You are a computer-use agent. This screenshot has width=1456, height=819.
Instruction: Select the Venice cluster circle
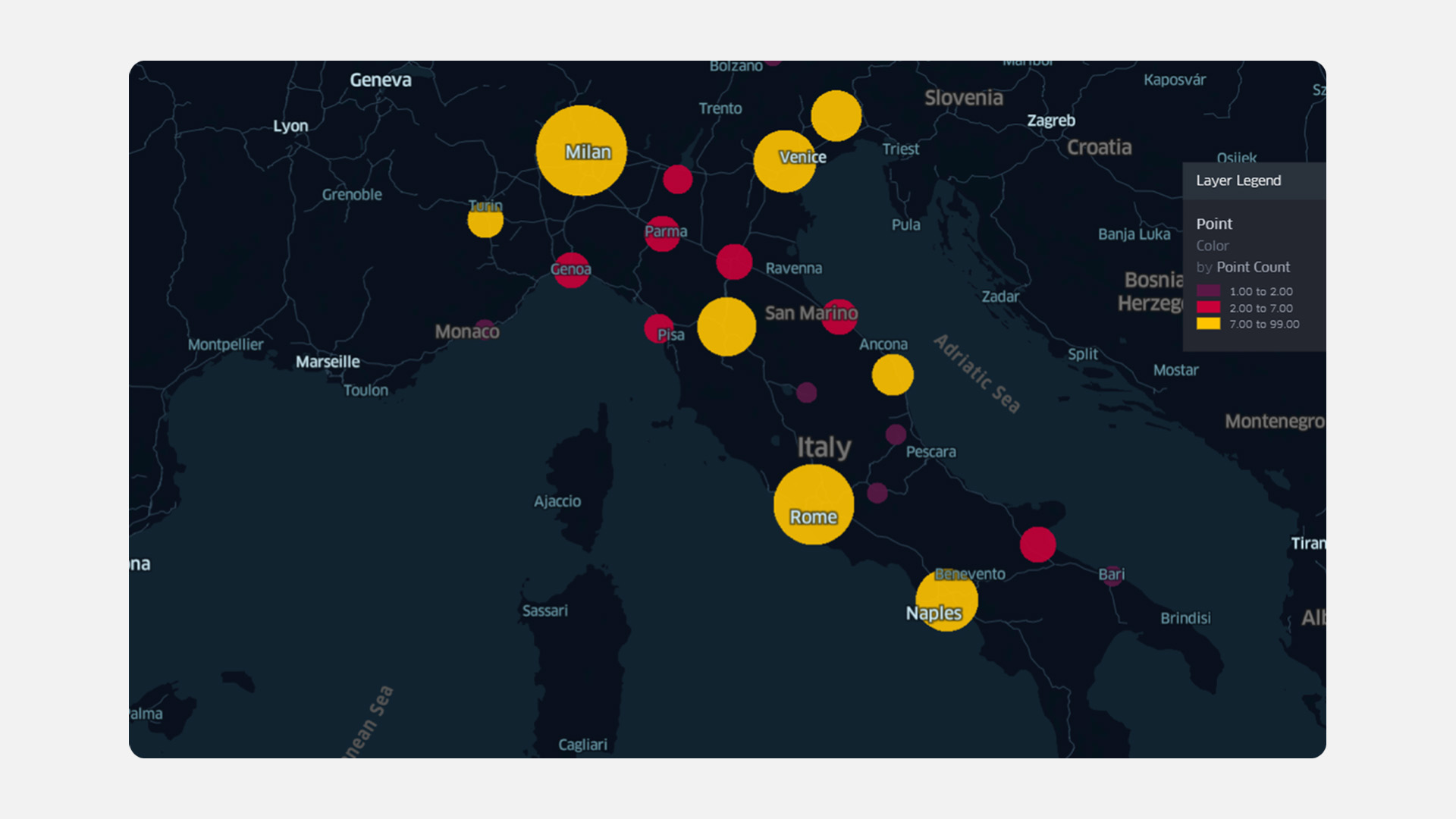point(786,161)
